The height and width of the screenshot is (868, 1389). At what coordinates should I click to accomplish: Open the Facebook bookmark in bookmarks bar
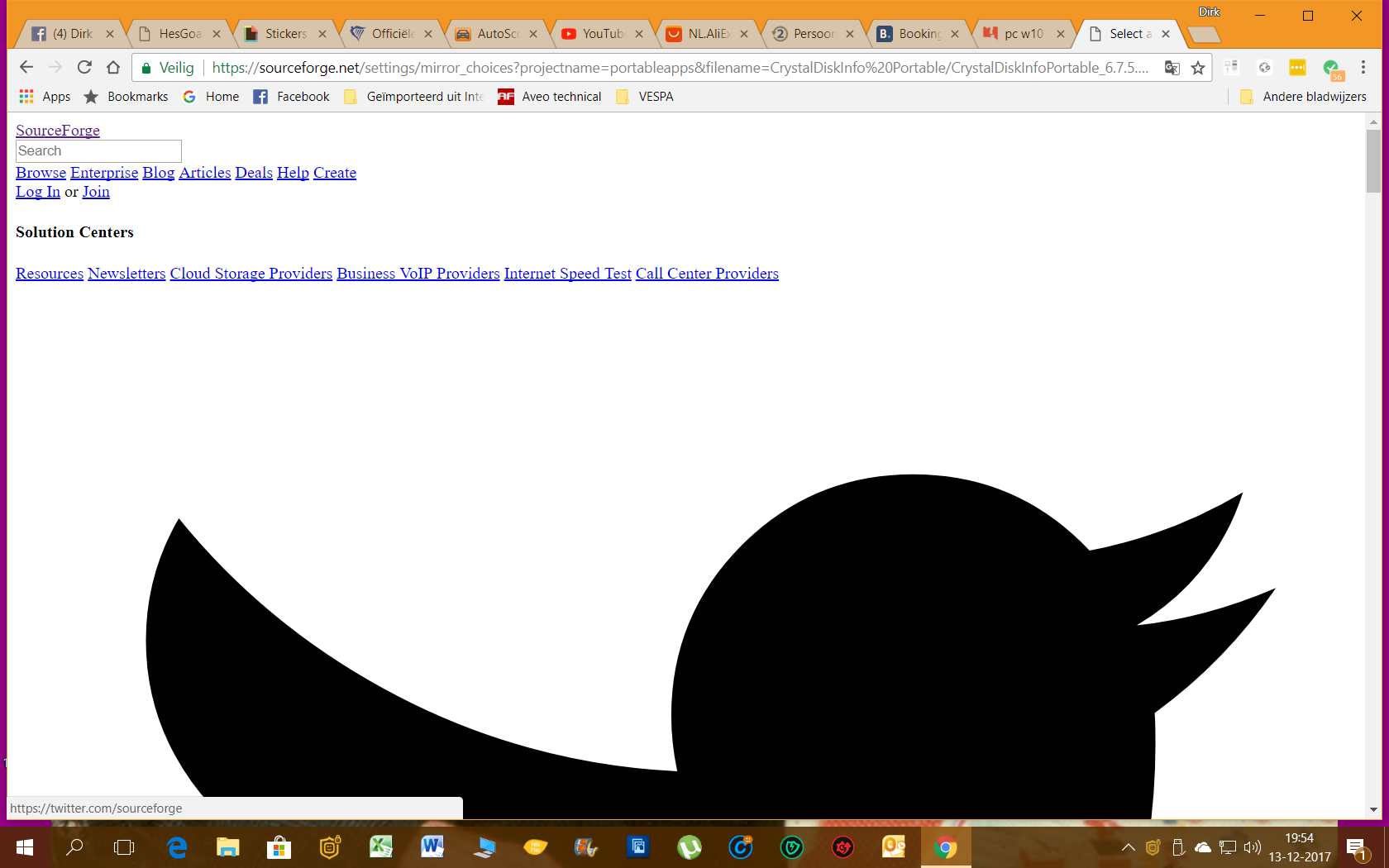coord(291,97)
